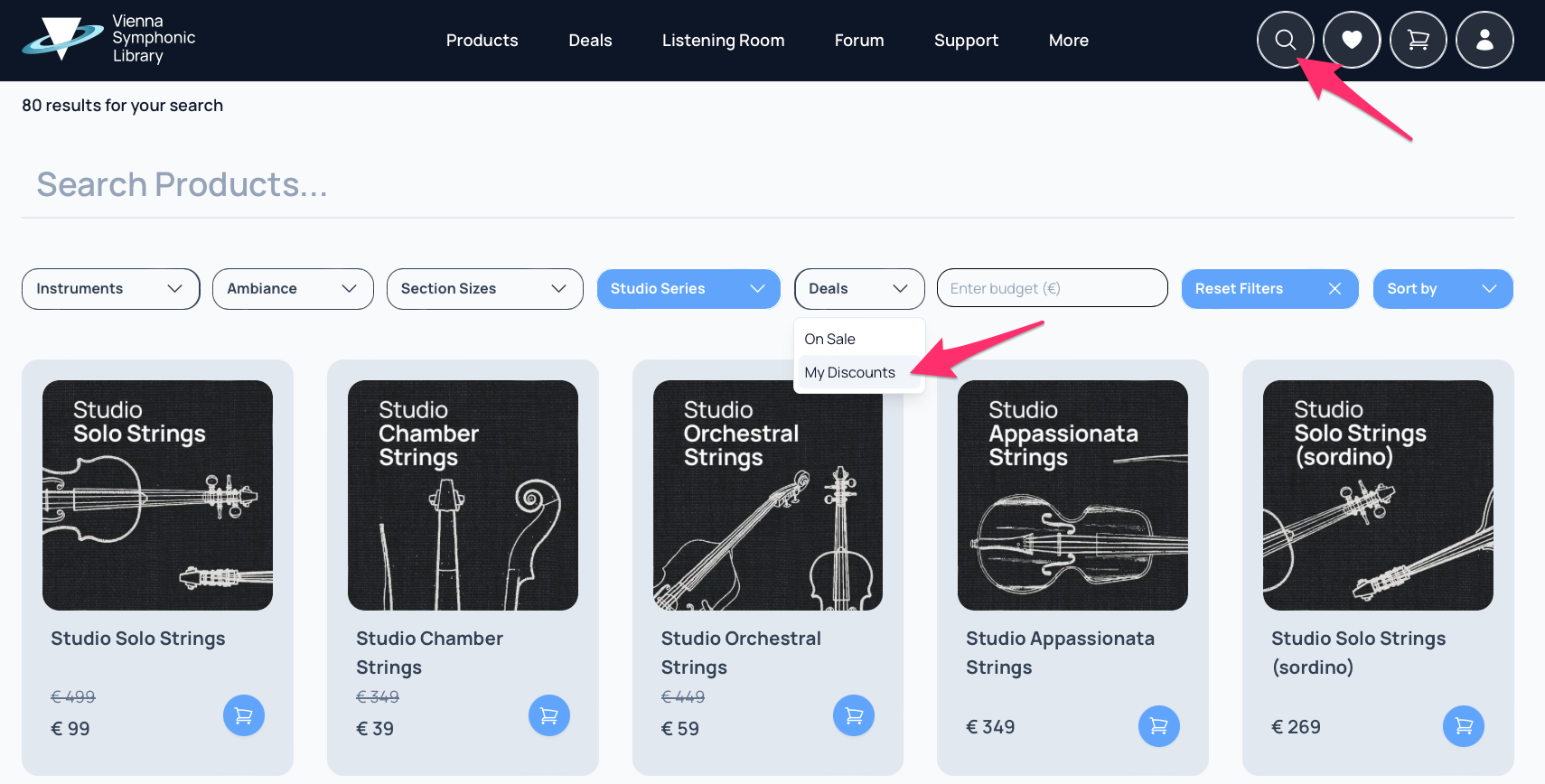Expand the Section Sizes dropdown
The height and width of the screenshot is (784, 1545).
[x=485, y=289]
